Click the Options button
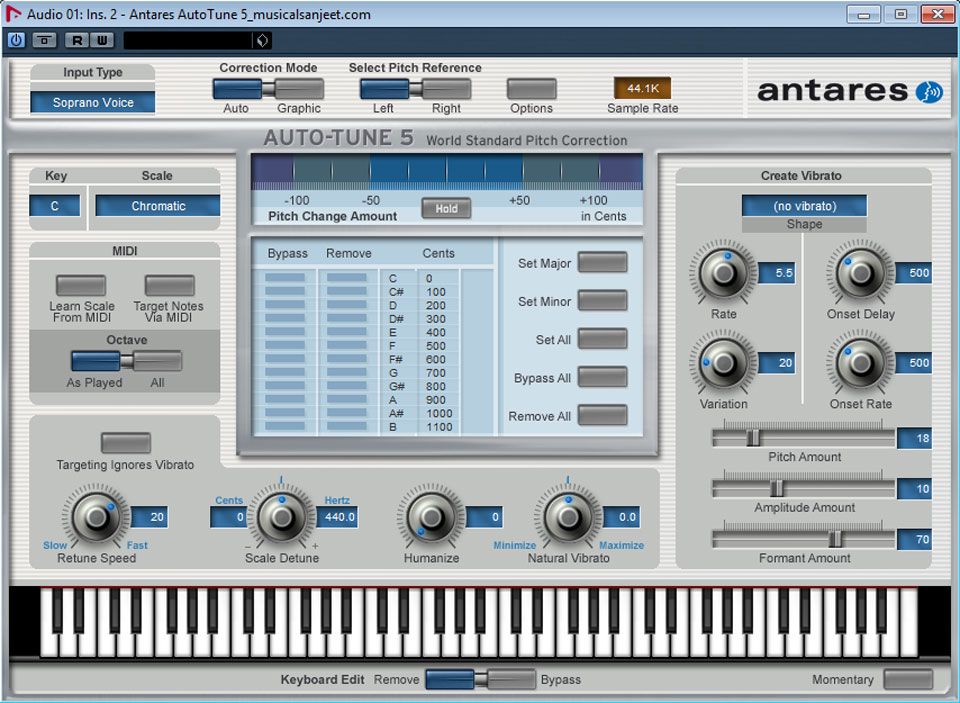960x703 pixels. pyautogui.click(x=531, y=89)
